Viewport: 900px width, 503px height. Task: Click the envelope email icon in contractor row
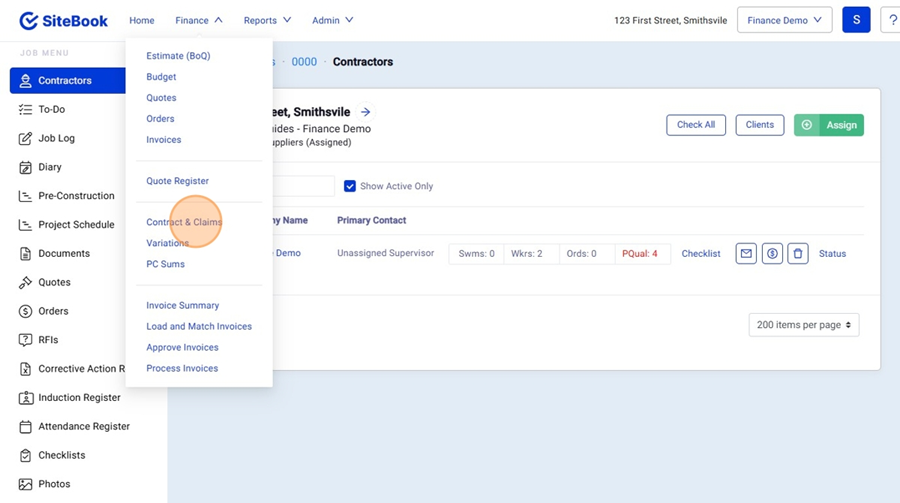(746, 254)
